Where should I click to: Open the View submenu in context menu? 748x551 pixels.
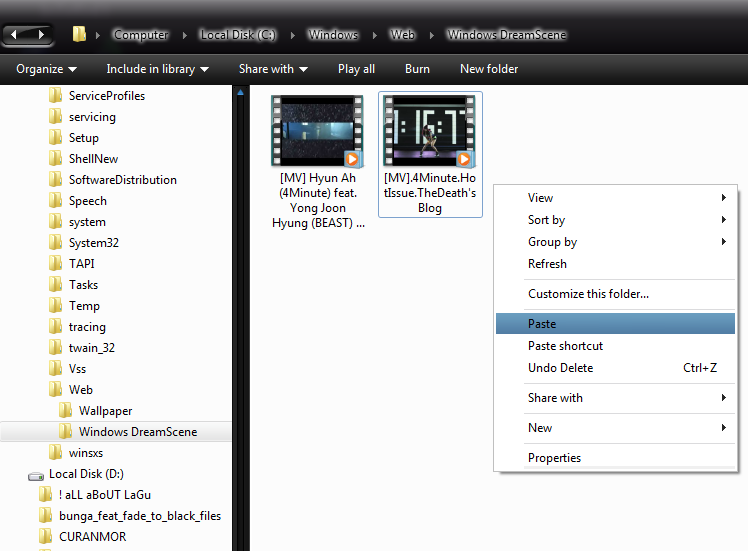[x=541, y=198]
